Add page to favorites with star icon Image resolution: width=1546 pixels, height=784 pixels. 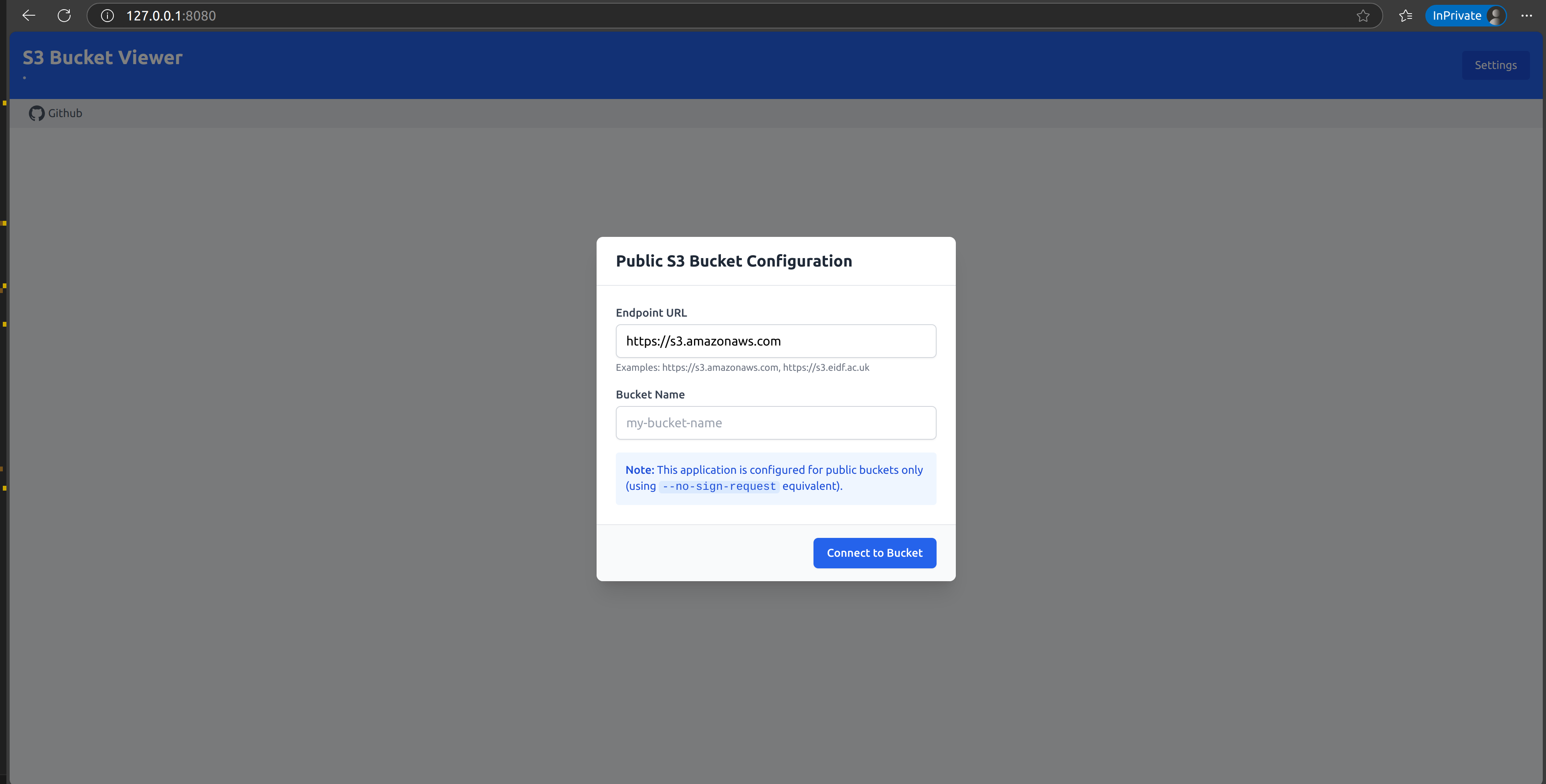(x=1363, y=16)
